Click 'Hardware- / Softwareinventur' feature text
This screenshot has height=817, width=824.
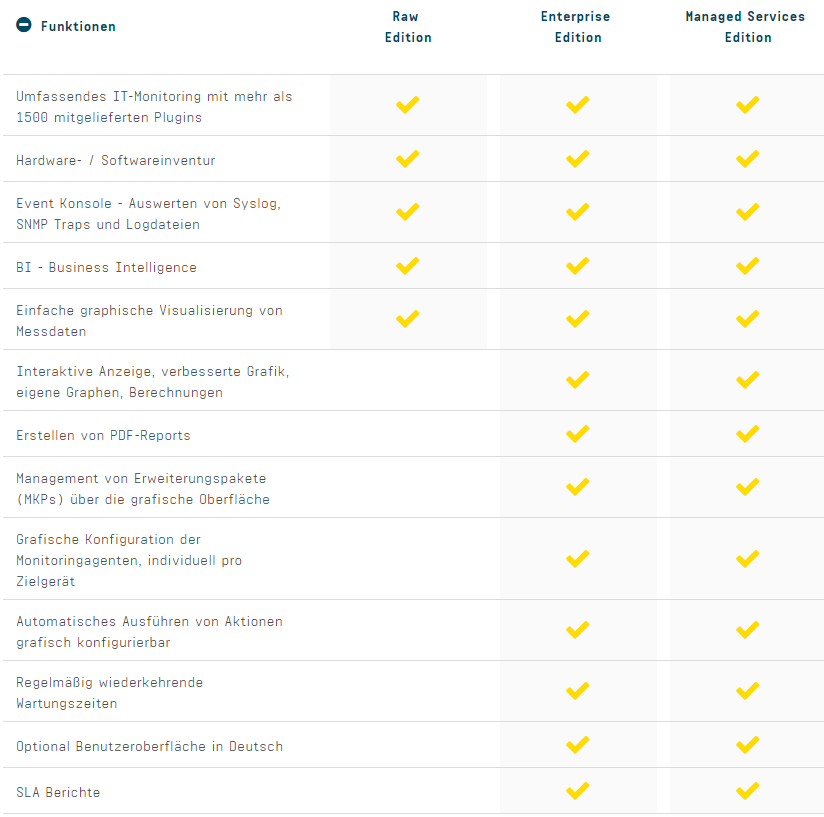pyautogui.click(x=115, y=160)
